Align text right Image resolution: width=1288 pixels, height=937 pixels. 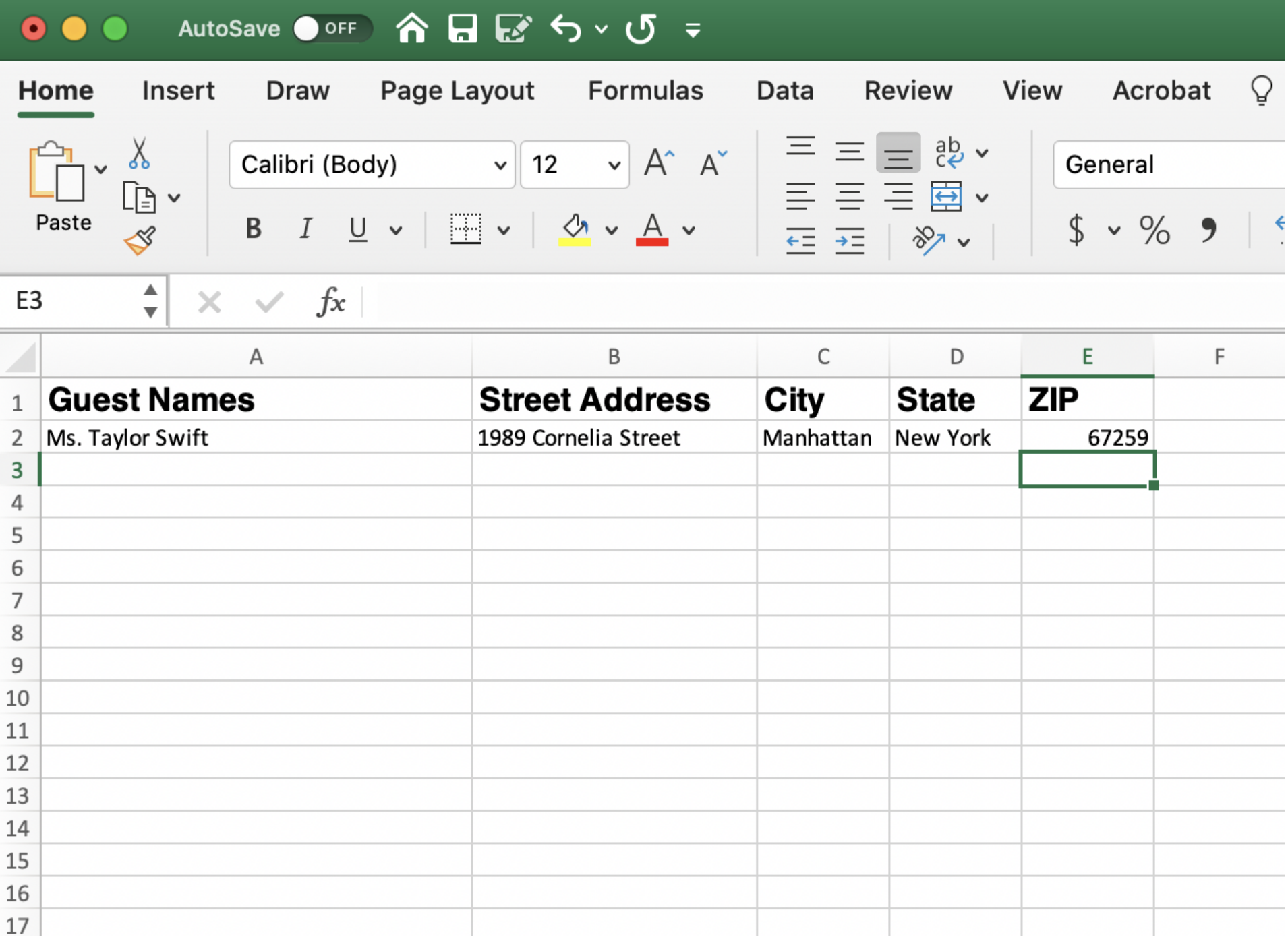898,197
